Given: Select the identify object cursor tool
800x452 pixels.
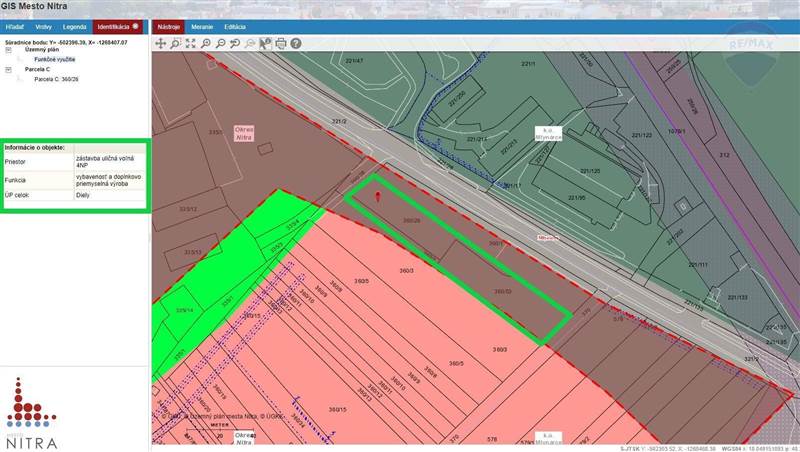Looking at the screenshot, I should click(x=265, y=43).
